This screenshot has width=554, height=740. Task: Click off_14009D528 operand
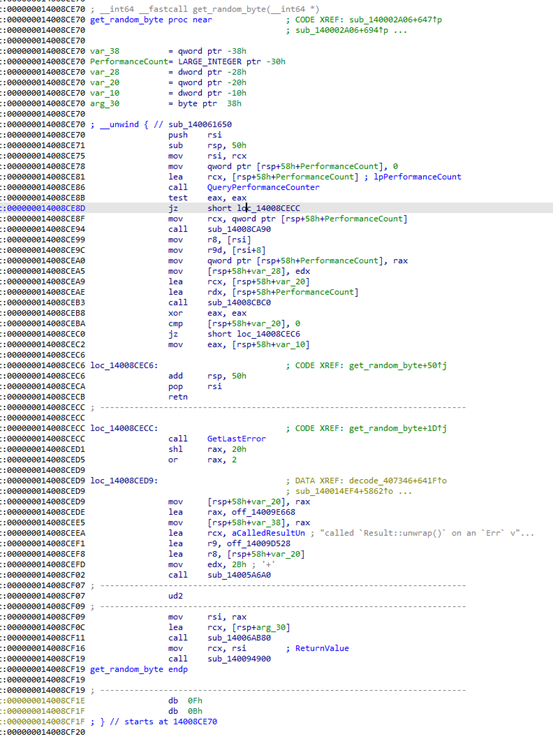[259, 544]
